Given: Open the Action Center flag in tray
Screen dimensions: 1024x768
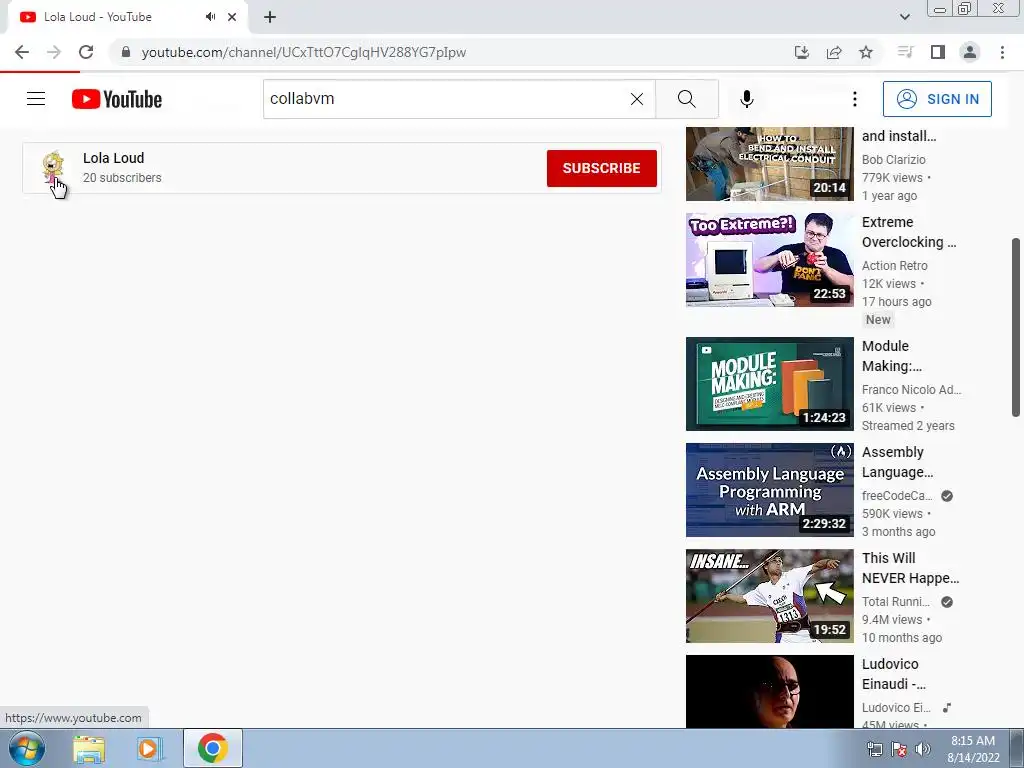Looking at the screenshot, I should [899, 749].
